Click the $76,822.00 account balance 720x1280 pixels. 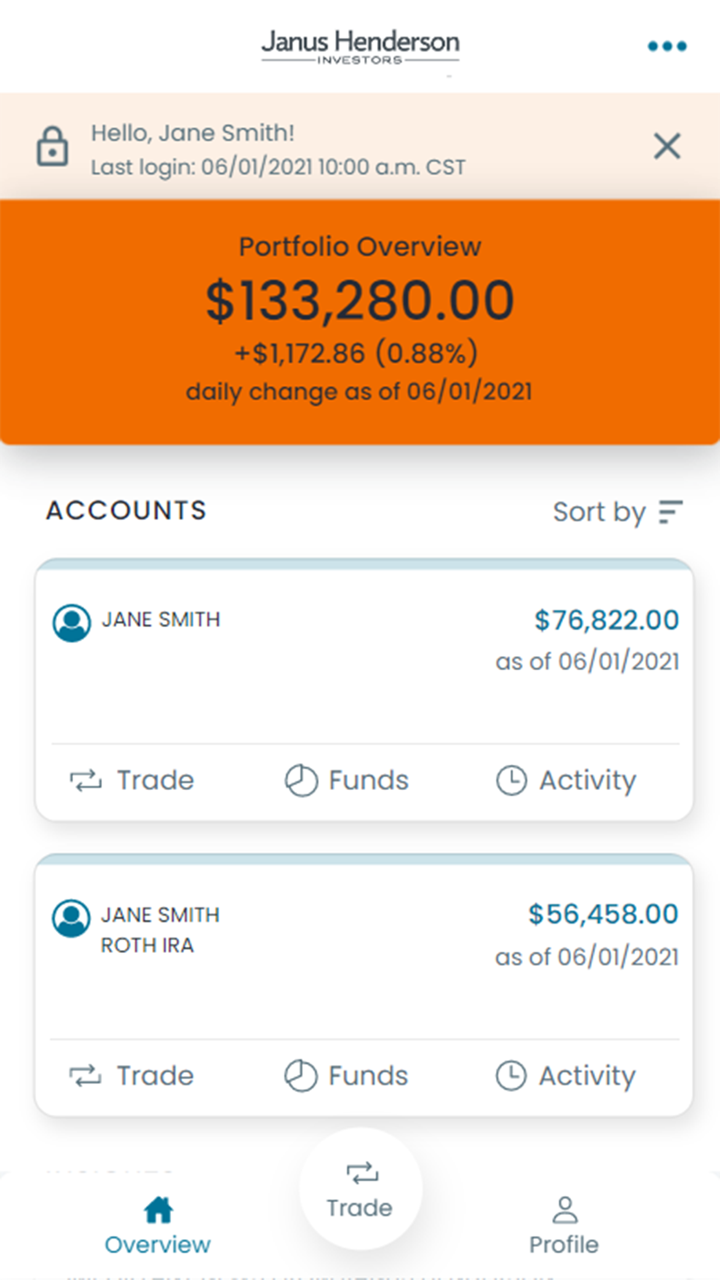(x=606, y=620)
